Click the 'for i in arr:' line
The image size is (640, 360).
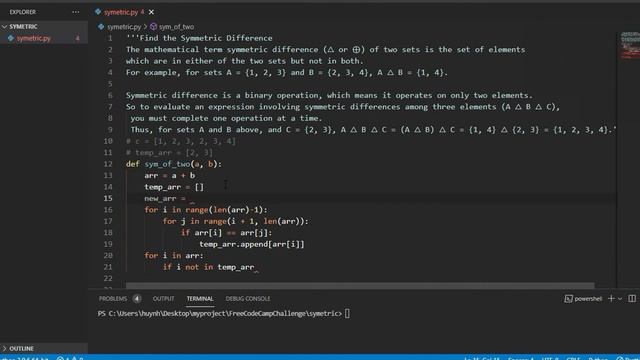point(173,256)
